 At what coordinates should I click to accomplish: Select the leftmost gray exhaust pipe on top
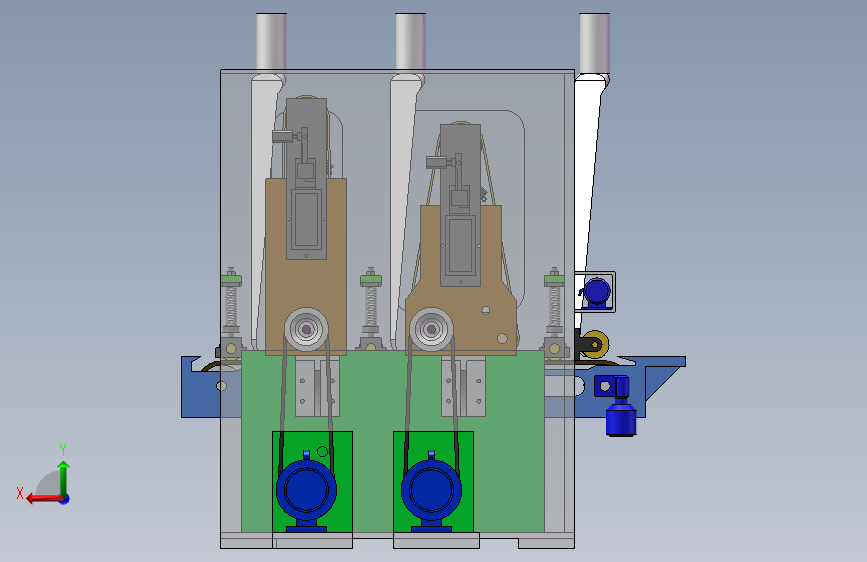[x=271, y=43]
